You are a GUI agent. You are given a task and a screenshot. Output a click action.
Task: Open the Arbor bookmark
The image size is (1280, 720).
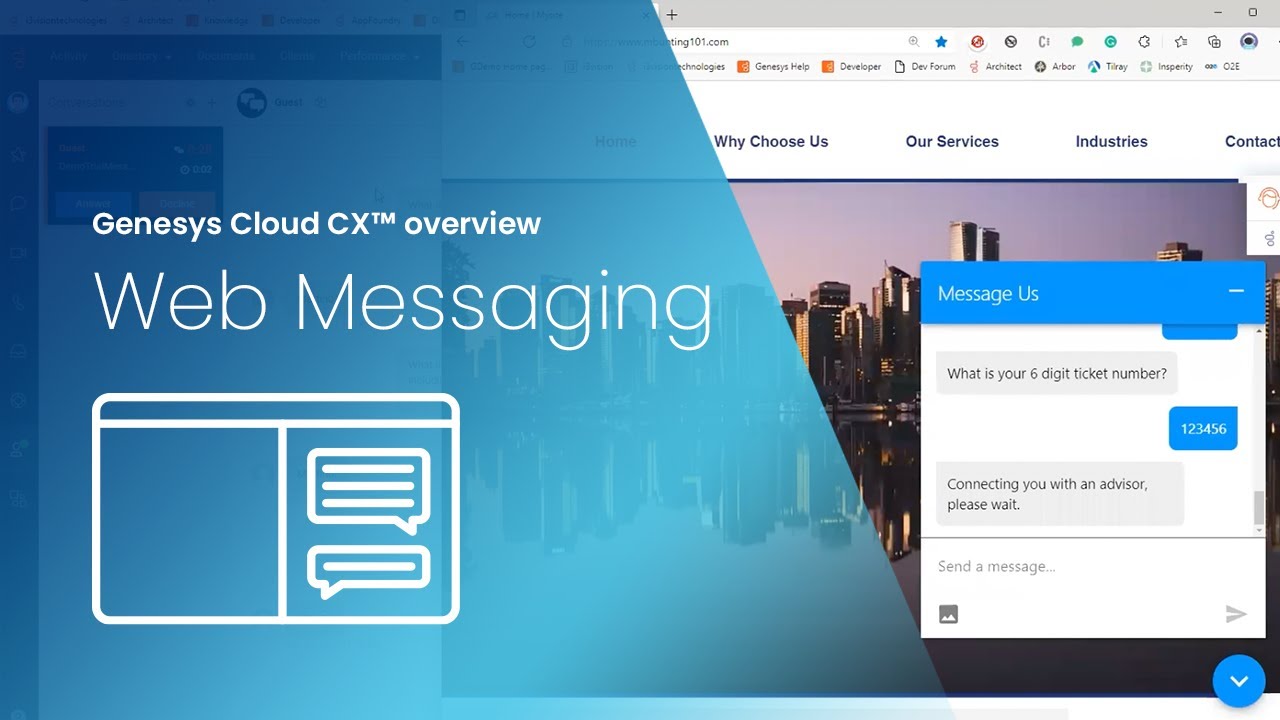pos(1055,67)
